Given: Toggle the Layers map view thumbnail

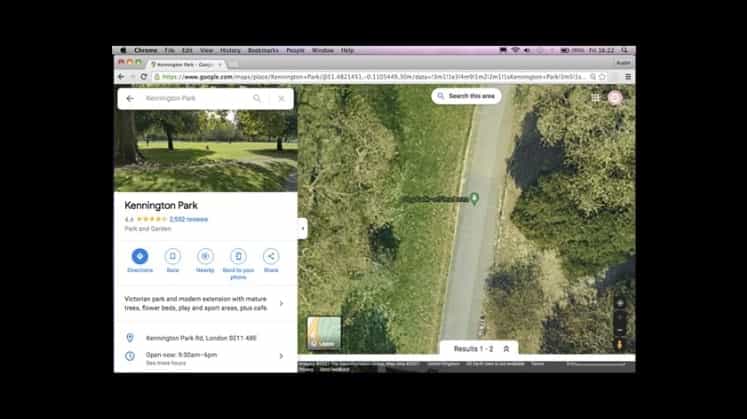Looking at the screenshot, I should pyautogui.click(x=323, y=333).
